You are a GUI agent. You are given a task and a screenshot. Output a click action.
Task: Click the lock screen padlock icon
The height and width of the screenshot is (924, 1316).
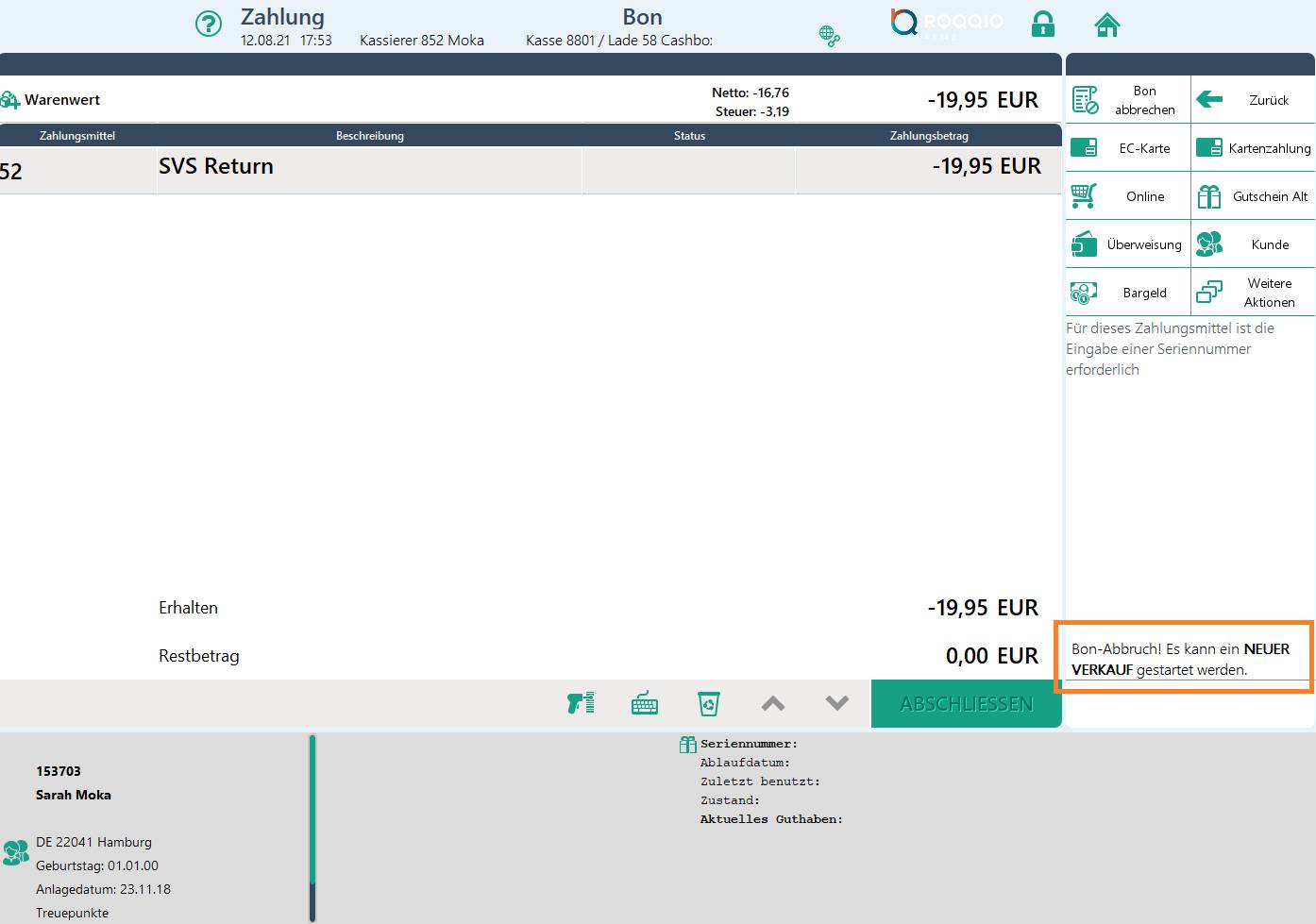coord(1042,24)
